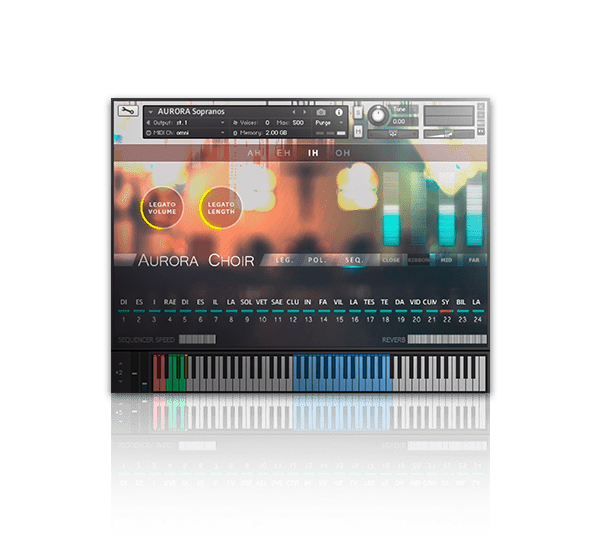Toggle the MID microphone position
The height and width of the screenshot is (543, 600).
(x=446, y=260)
